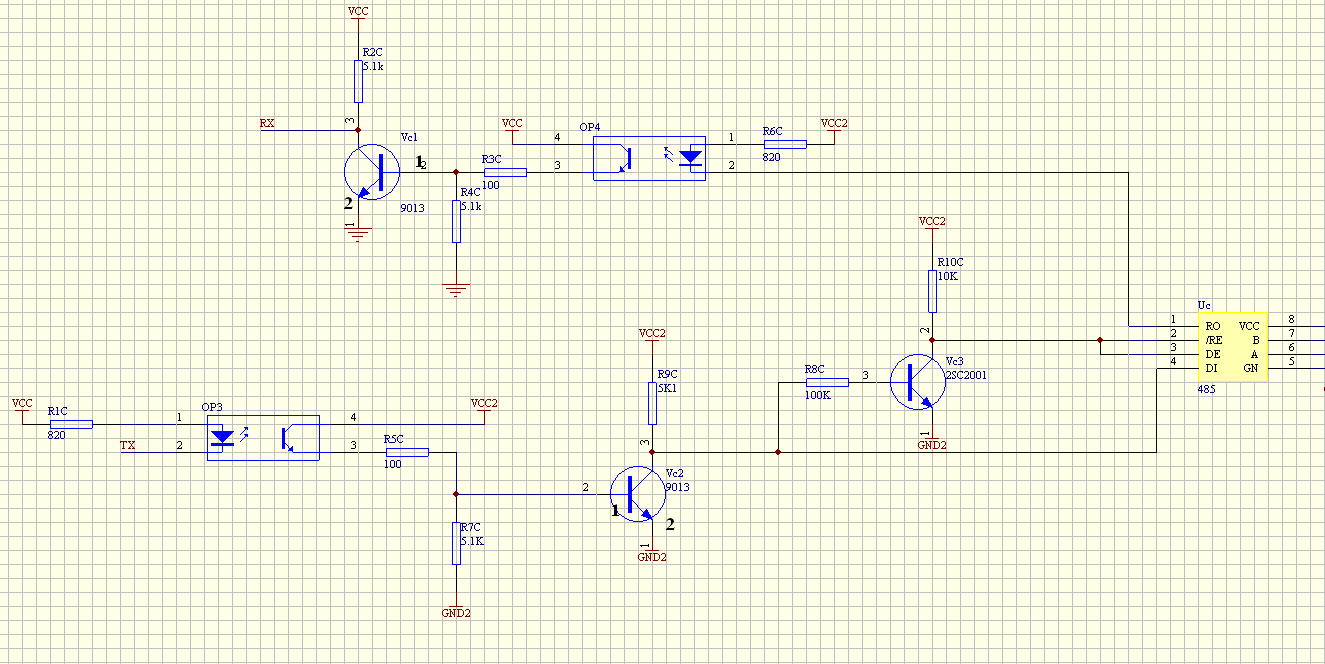This screenshot has width=1325, height=664.
Task: Click GND2 port below Vc2
Action: point(652,557)
